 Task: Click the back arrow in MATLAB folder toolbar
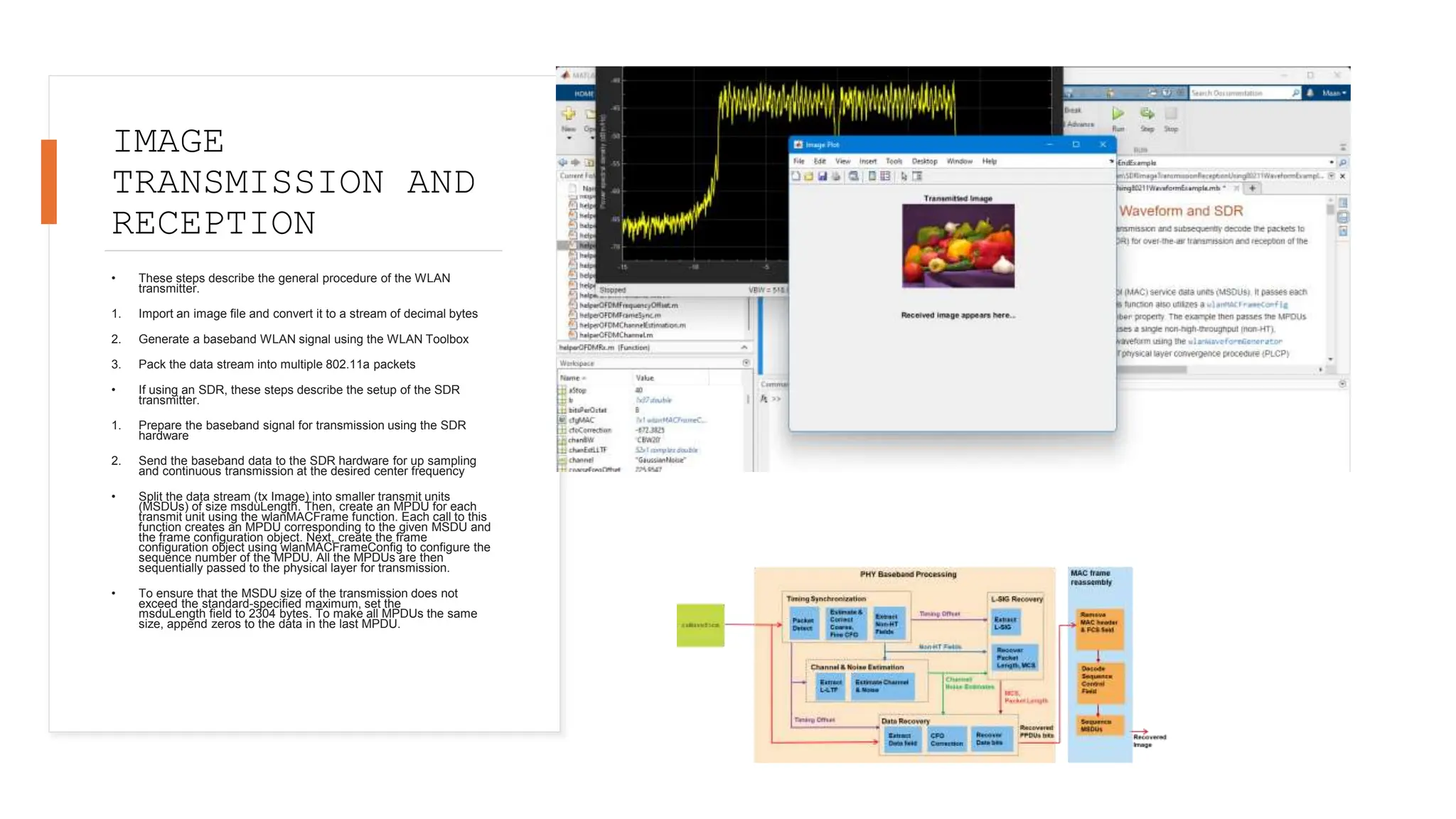563,162
